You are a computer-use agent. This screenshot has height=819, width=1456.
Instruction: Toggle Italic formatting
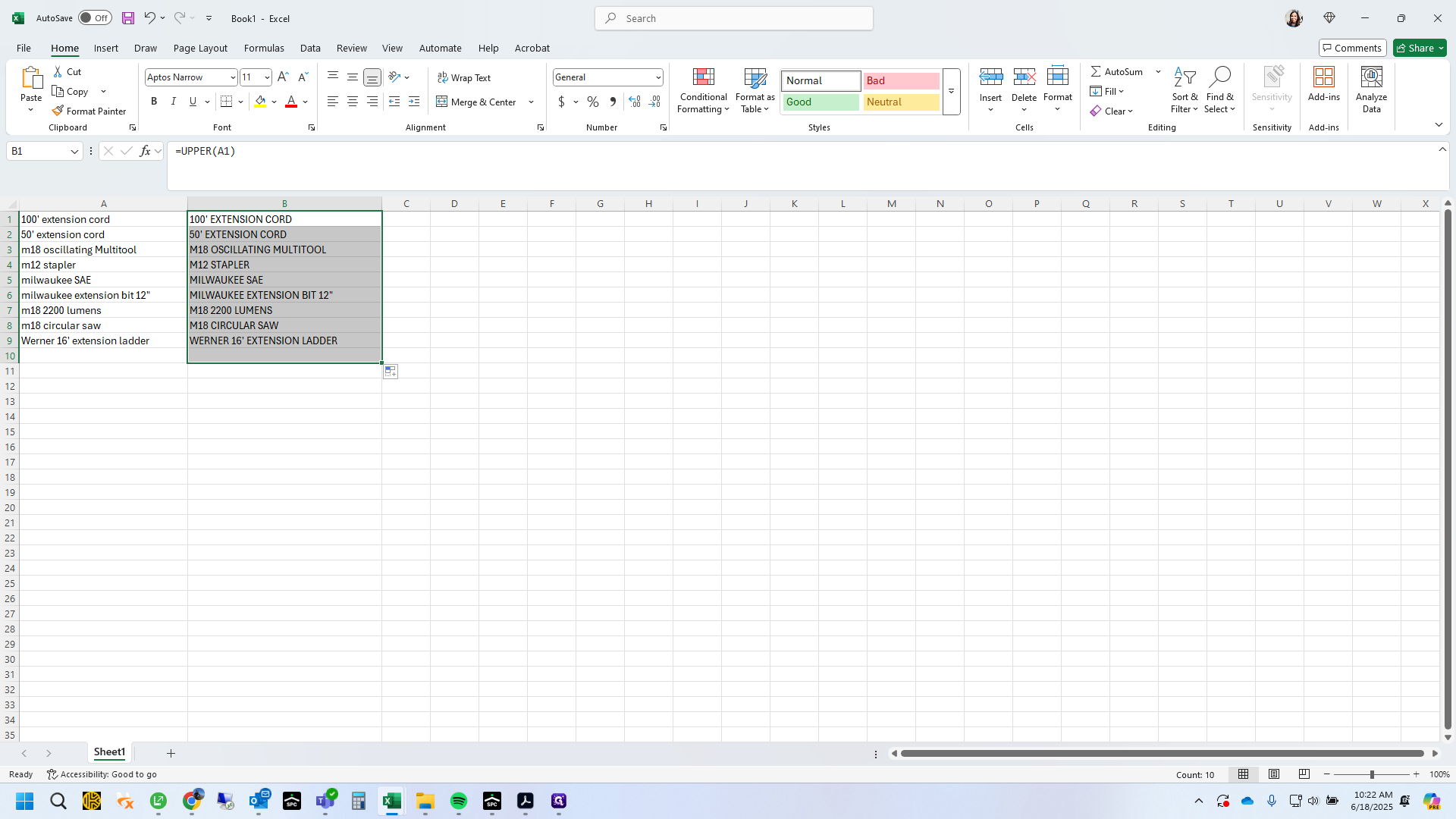174,102
